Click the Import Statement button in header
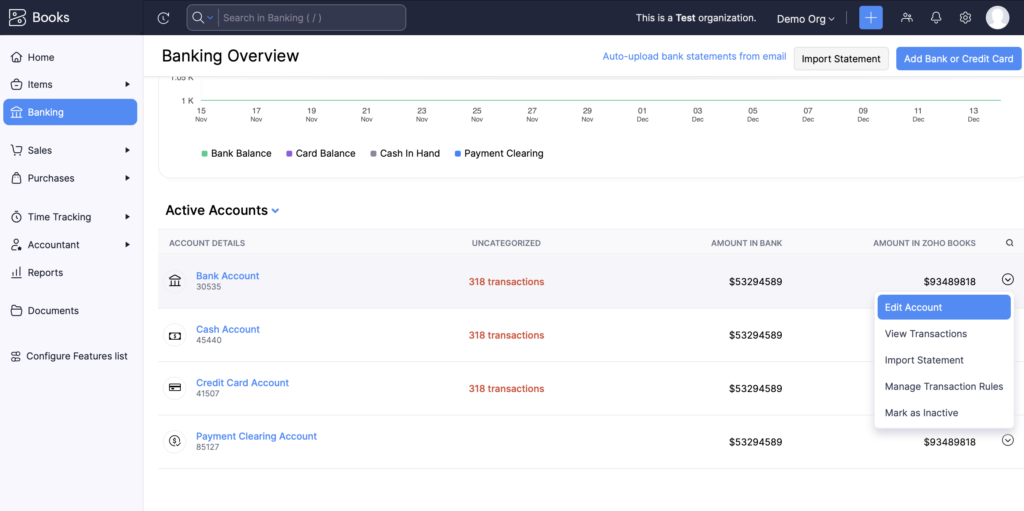Viewport: 1024px width, 511px height. click(841, 59)
